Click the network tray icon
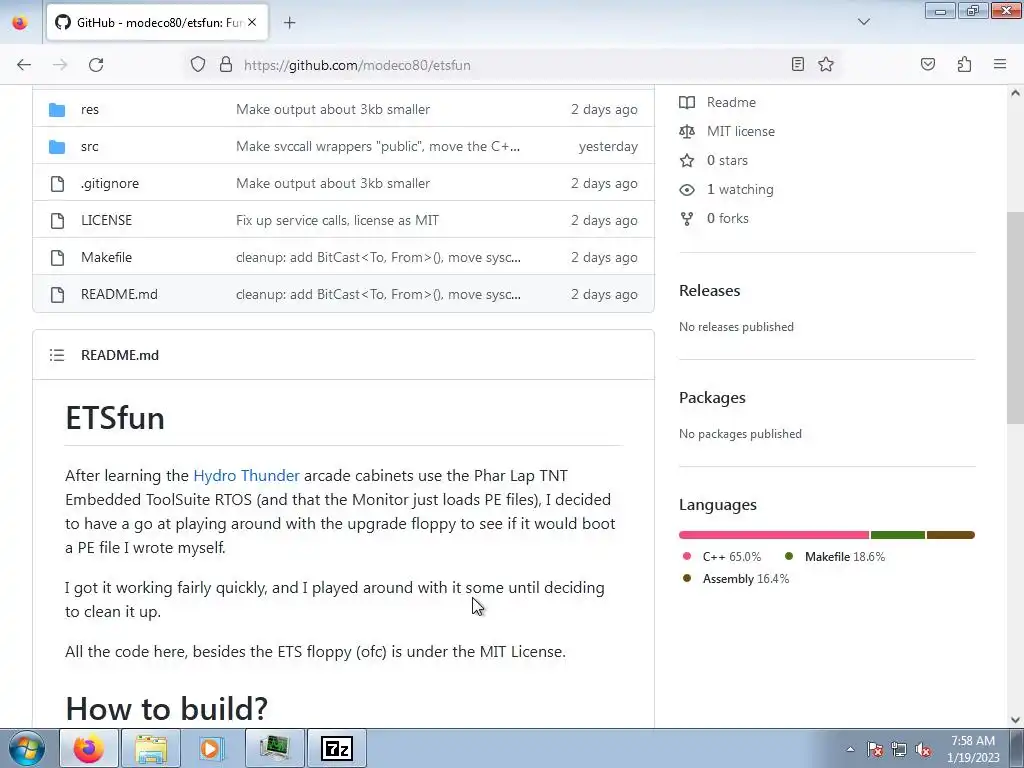Viewport: 1024px width, 768px height. 899,750
